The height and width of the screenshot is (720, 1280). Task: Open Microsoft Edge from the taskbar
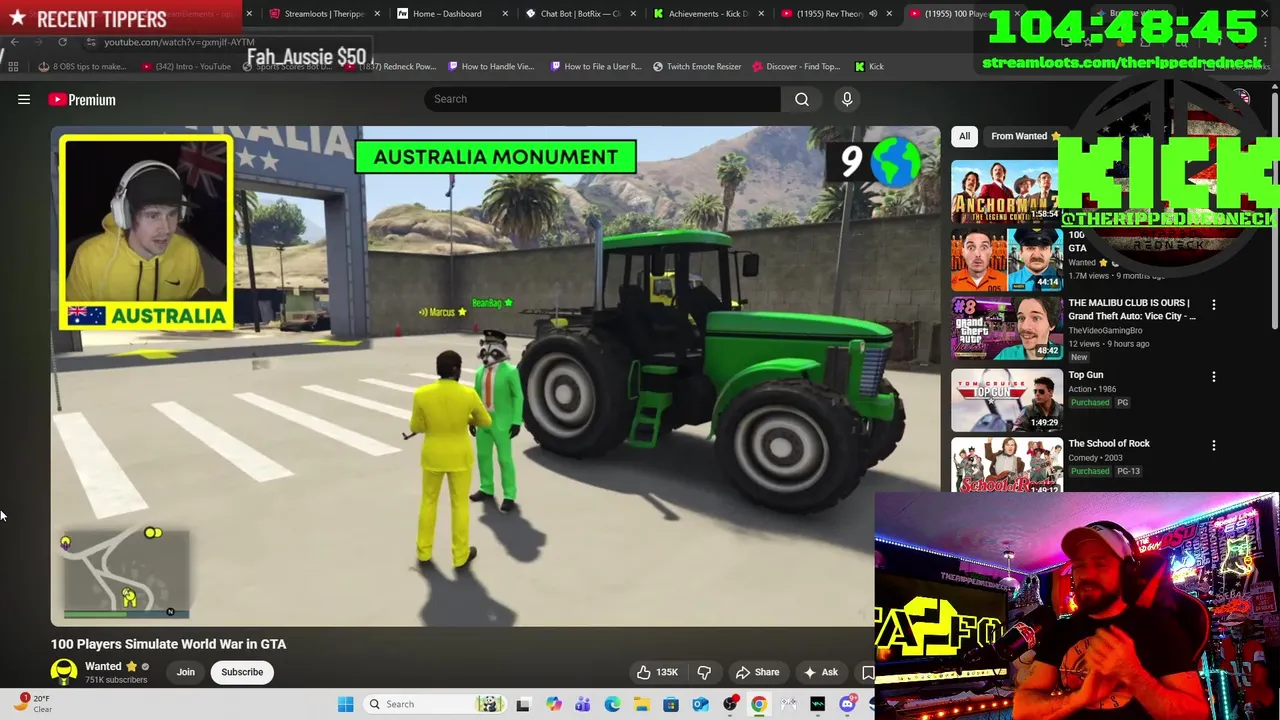(612, 704)
